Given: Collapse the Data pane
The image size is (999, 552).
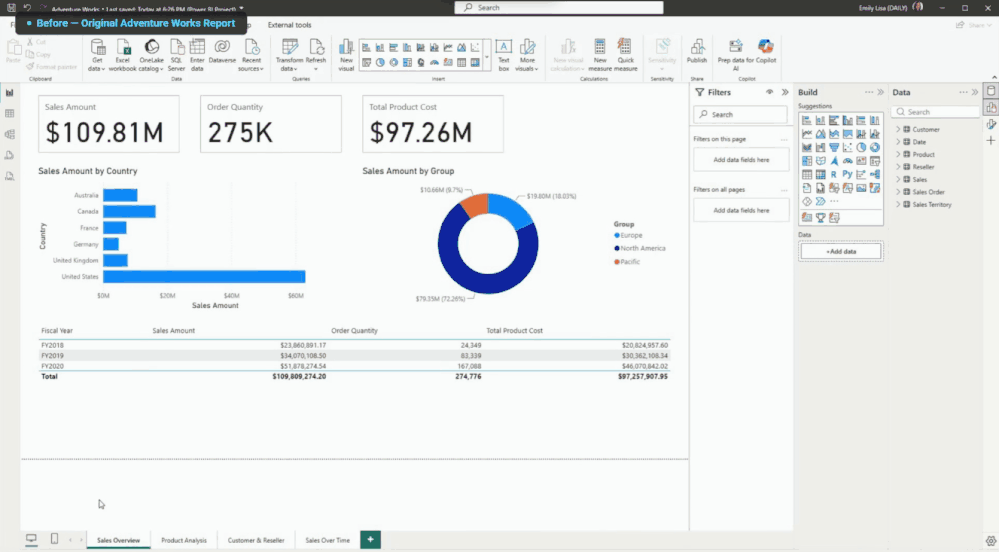Looking at the screenshot, I should coord(975,92).
